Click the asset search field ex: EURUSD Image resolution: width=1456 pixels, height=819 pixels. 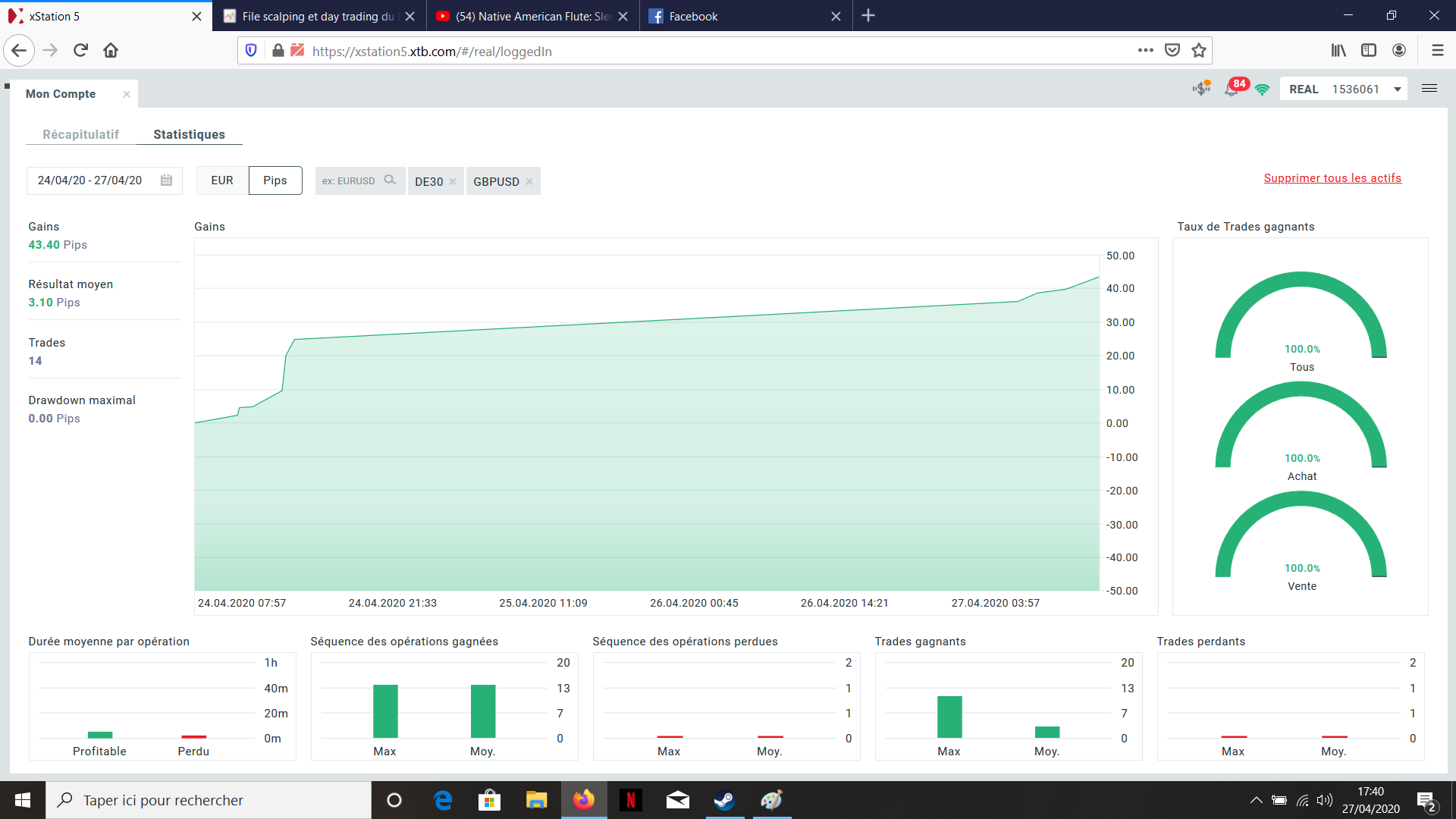(349, 181)
